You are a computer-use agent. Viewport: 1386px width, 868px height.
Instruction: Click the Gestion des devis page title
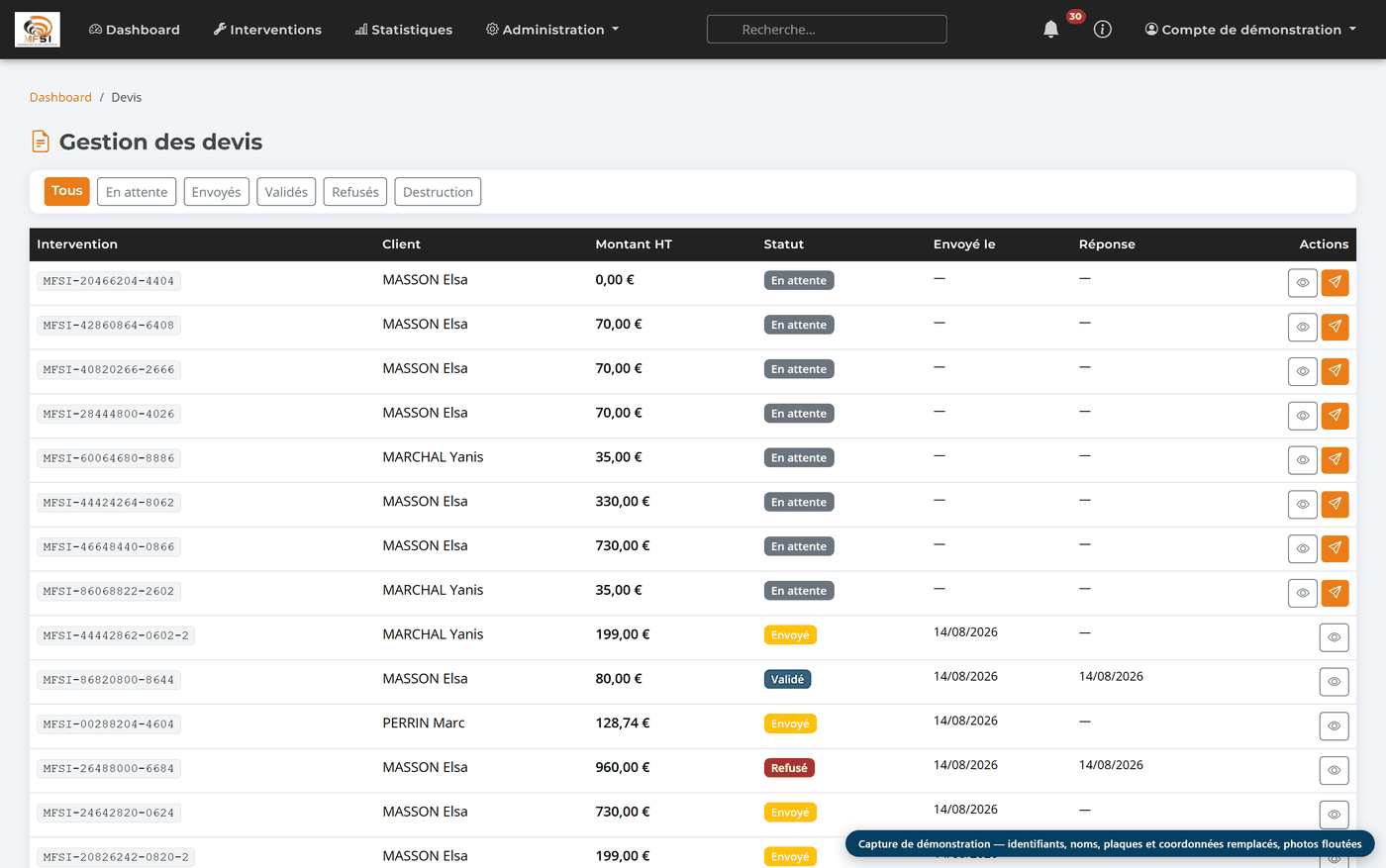coord(160,142)
